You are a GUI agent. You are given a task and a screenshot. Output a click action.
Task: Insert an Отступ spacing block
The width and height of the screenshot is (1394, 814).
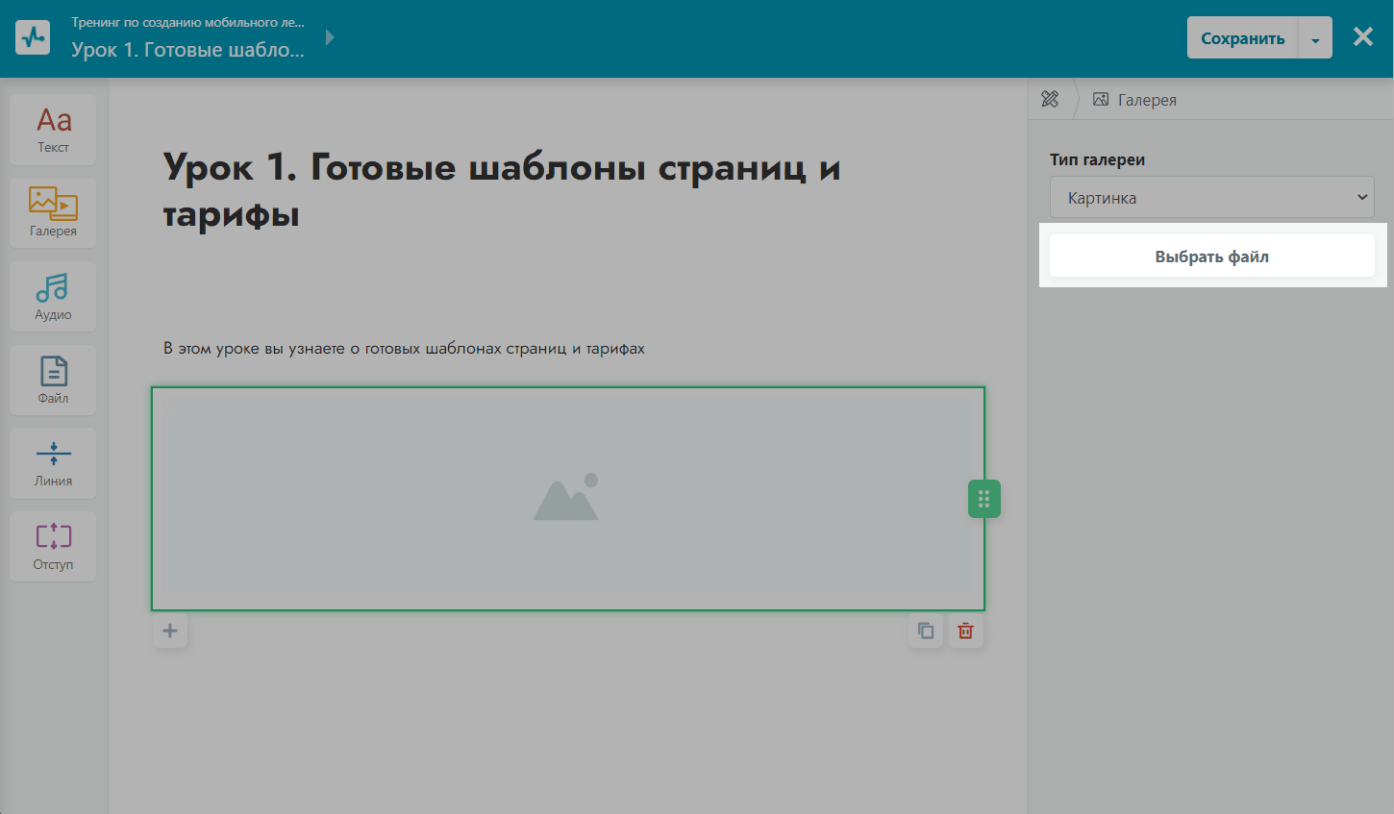pyautogui.click(x=53, y=546)
